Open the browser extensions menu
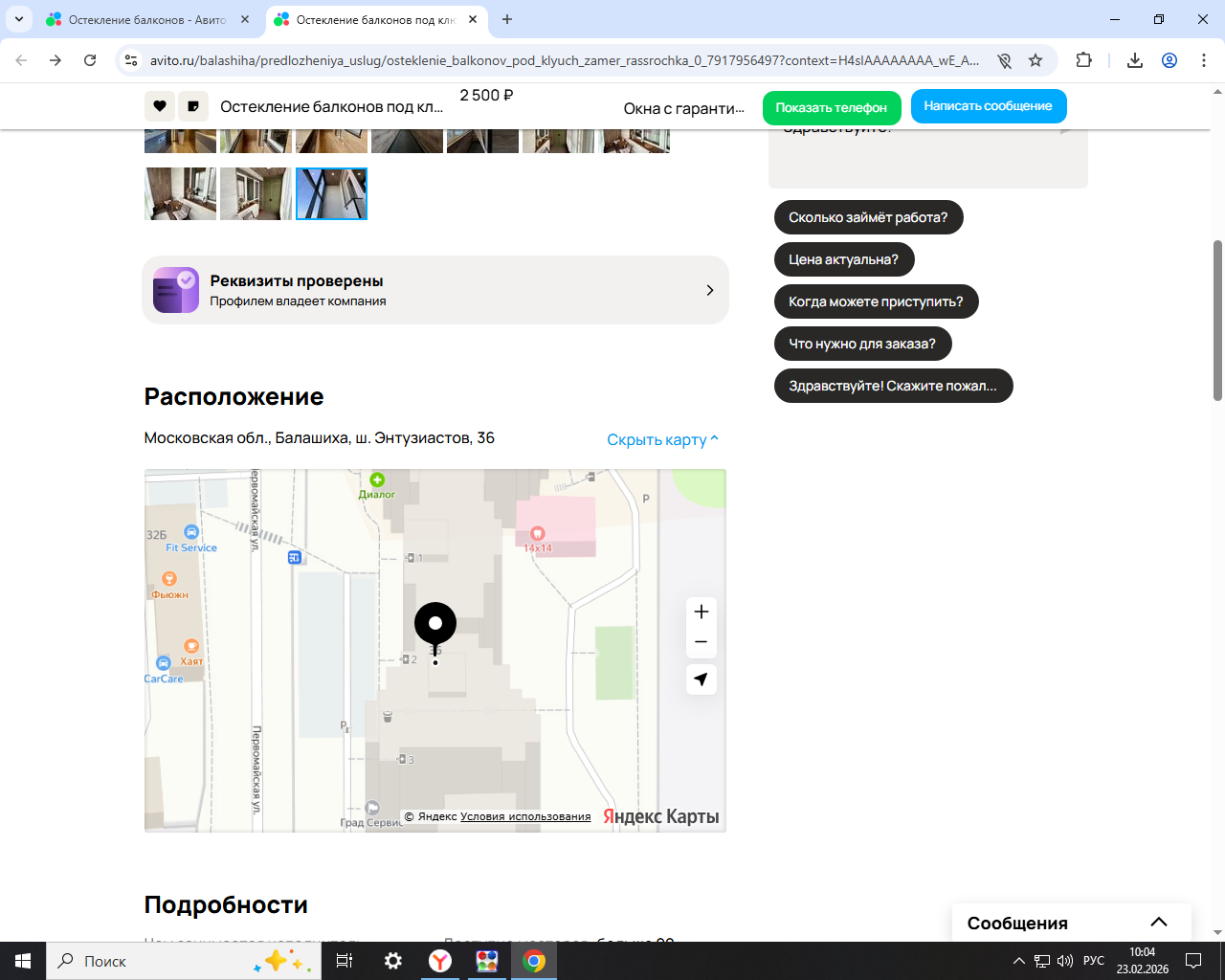 pyautogui.click(x=1083, y=60)
